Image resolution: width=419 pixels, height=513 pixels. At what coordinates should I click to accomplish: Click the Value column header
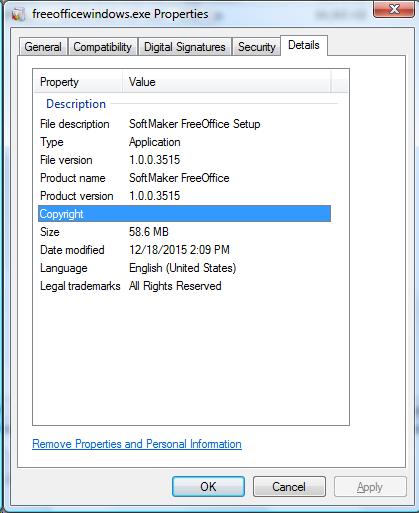click(227, 82)
